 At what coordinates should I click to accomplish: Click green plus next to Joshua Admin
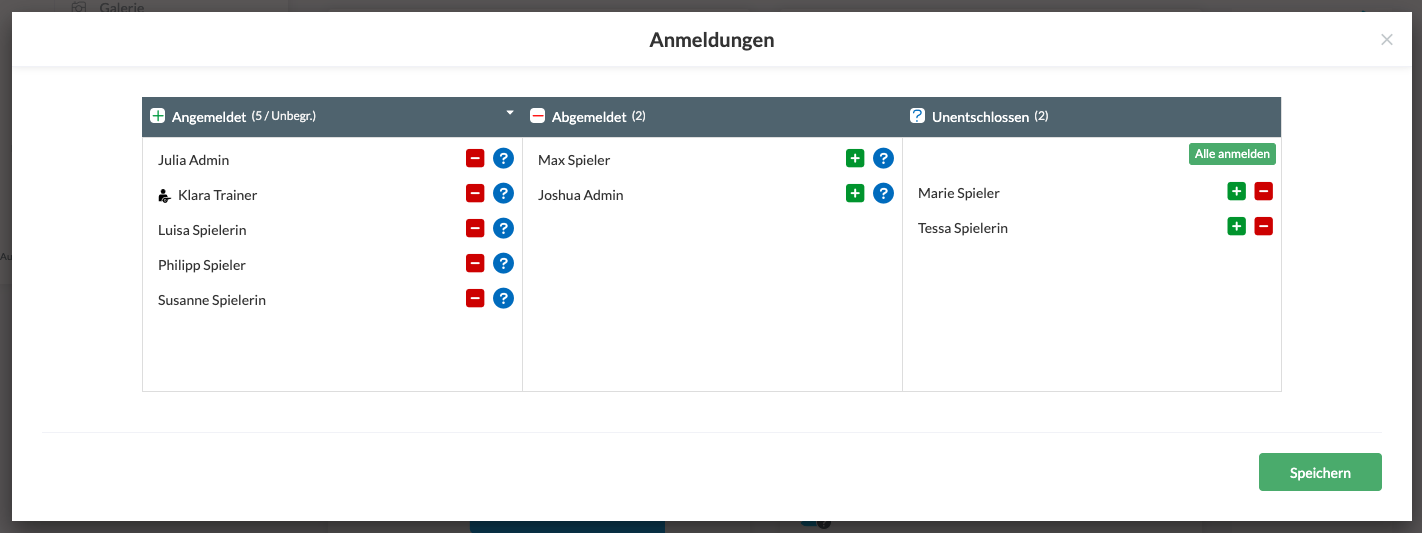[855, 193]
